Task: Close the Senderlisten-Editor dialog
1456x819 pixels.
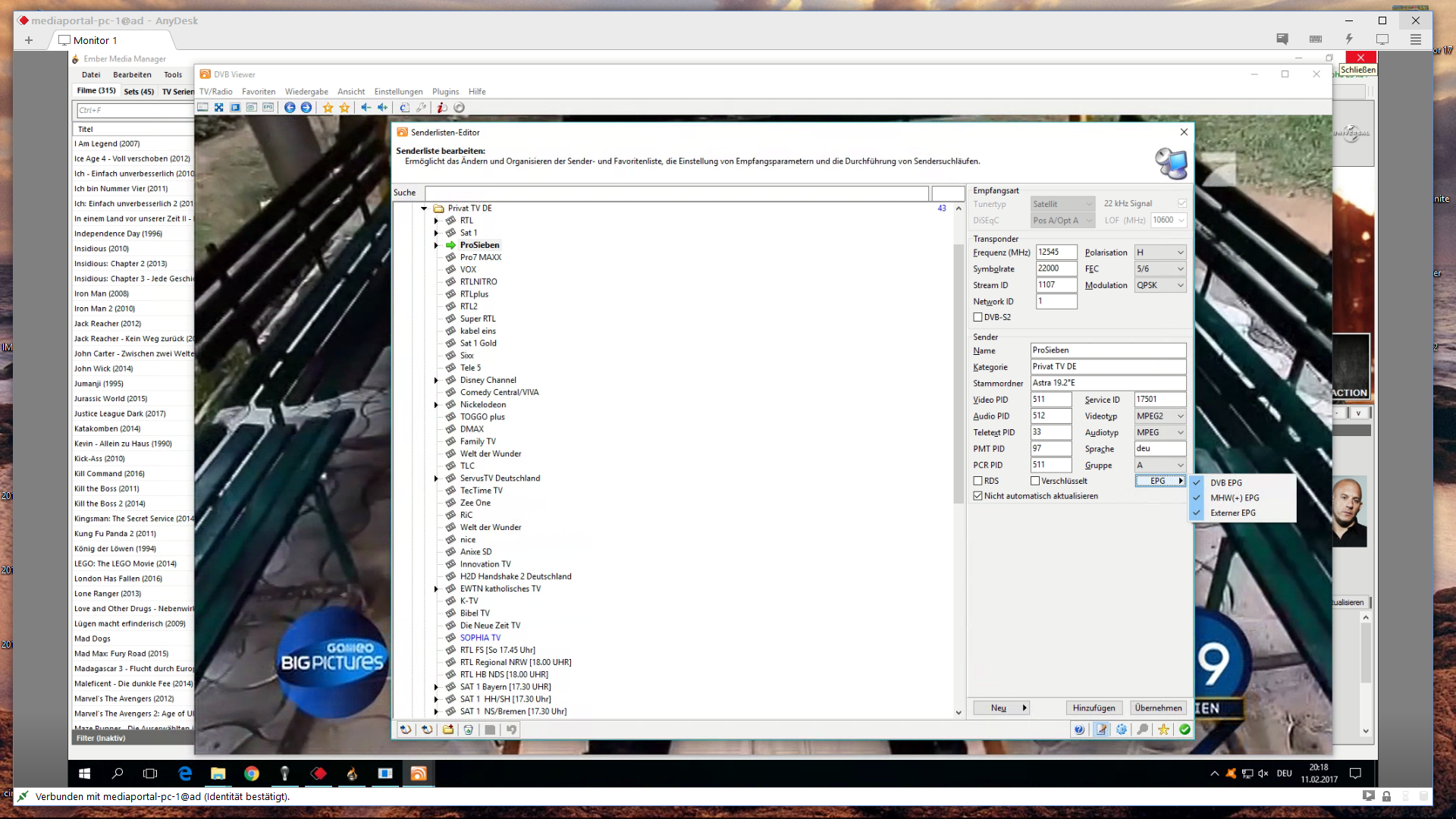Action: (1184, 132)
